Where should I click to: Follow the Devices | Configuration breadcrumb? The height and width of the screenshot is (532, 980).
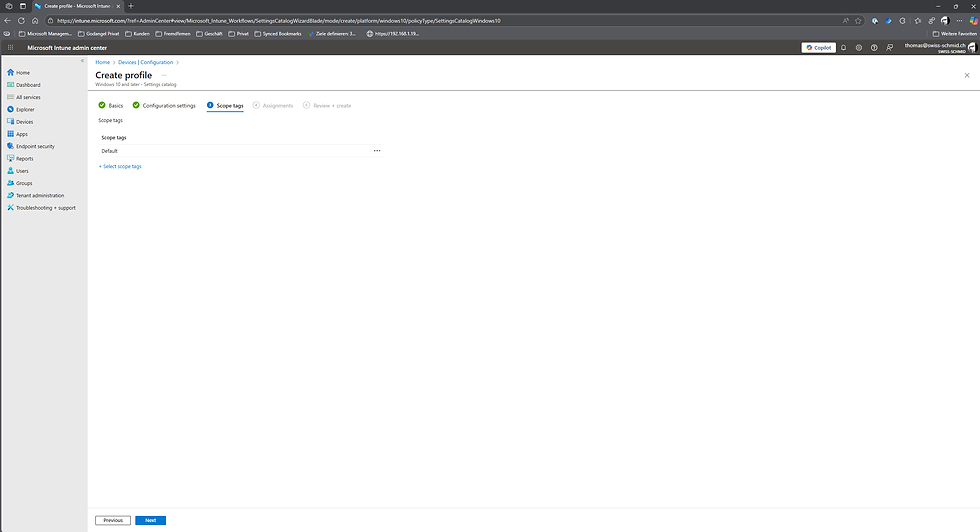(x=146, y=63)
